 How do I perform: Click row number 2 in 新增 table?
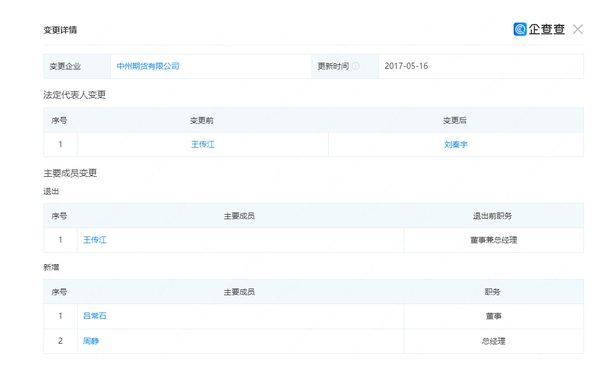pos(60,341)
